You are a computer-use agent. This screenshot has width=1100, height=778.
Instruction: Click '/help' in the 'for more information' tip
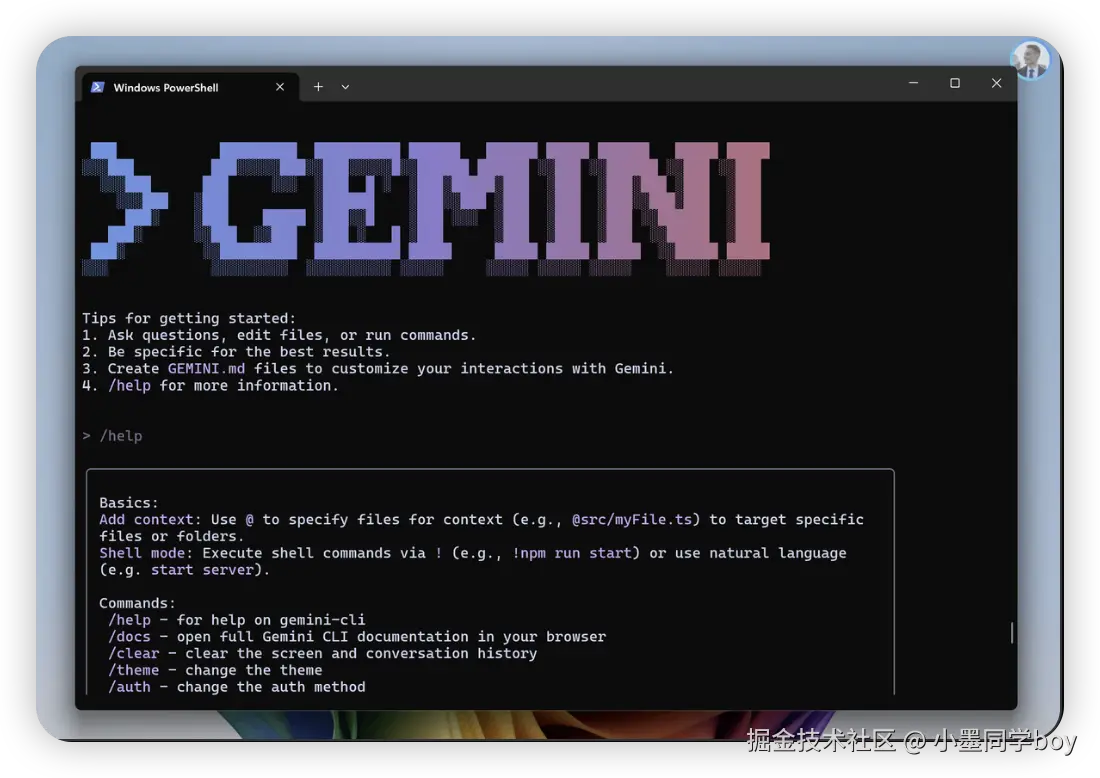(129, 385)
